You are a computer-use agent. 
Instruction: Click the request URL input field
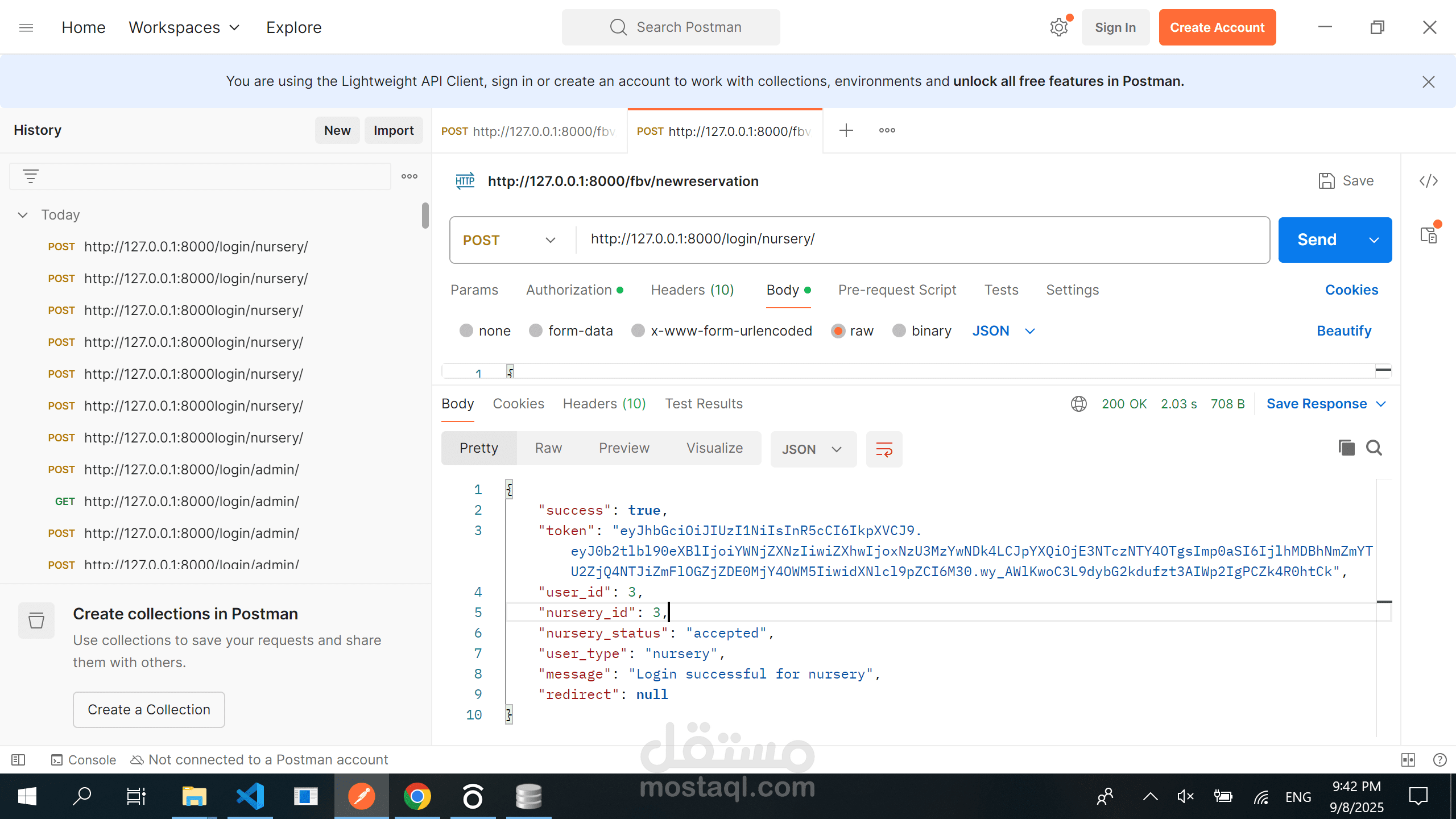coord(921,239)
